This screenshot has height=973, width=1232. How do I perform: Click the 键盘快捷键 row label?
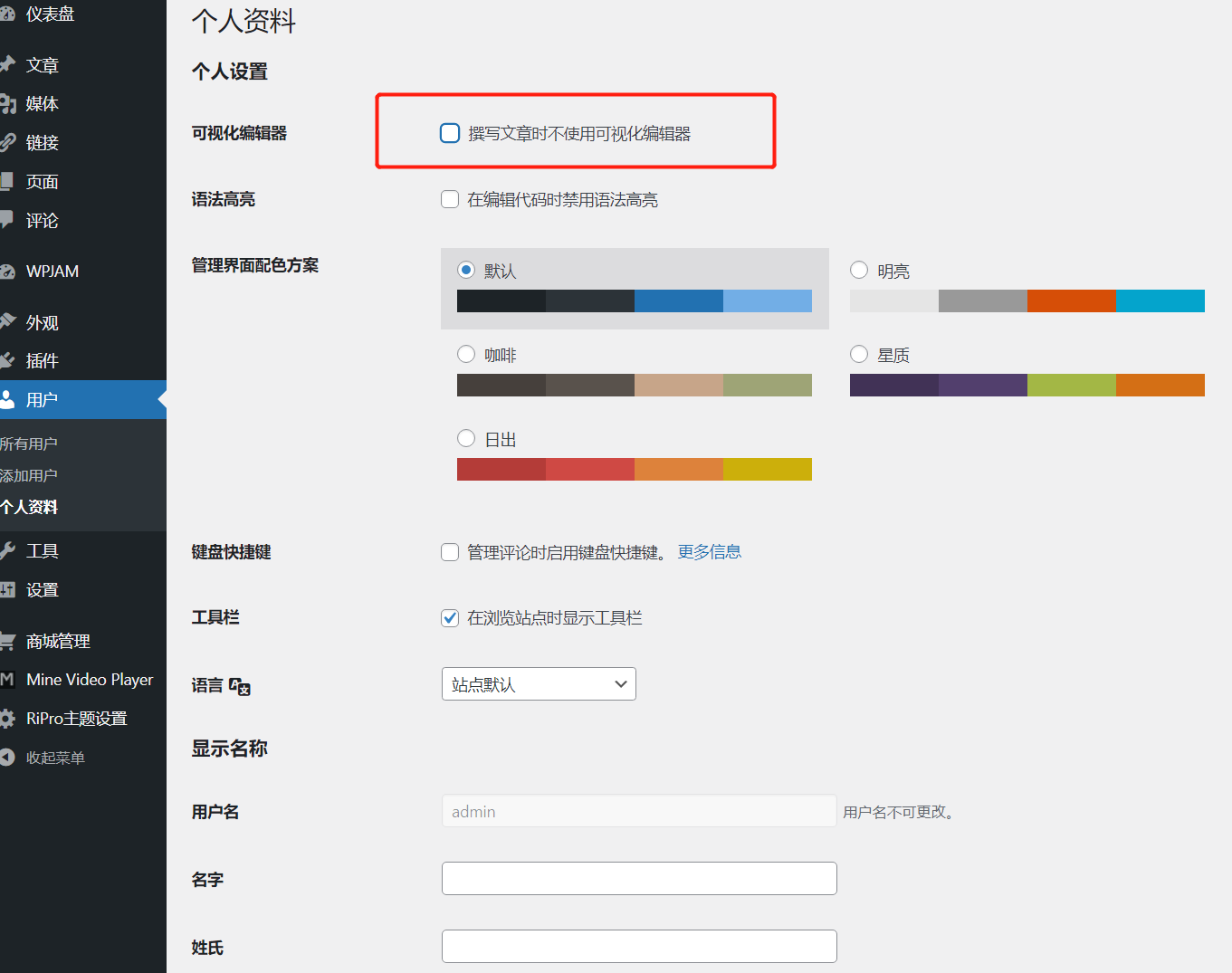pos(232,552)
